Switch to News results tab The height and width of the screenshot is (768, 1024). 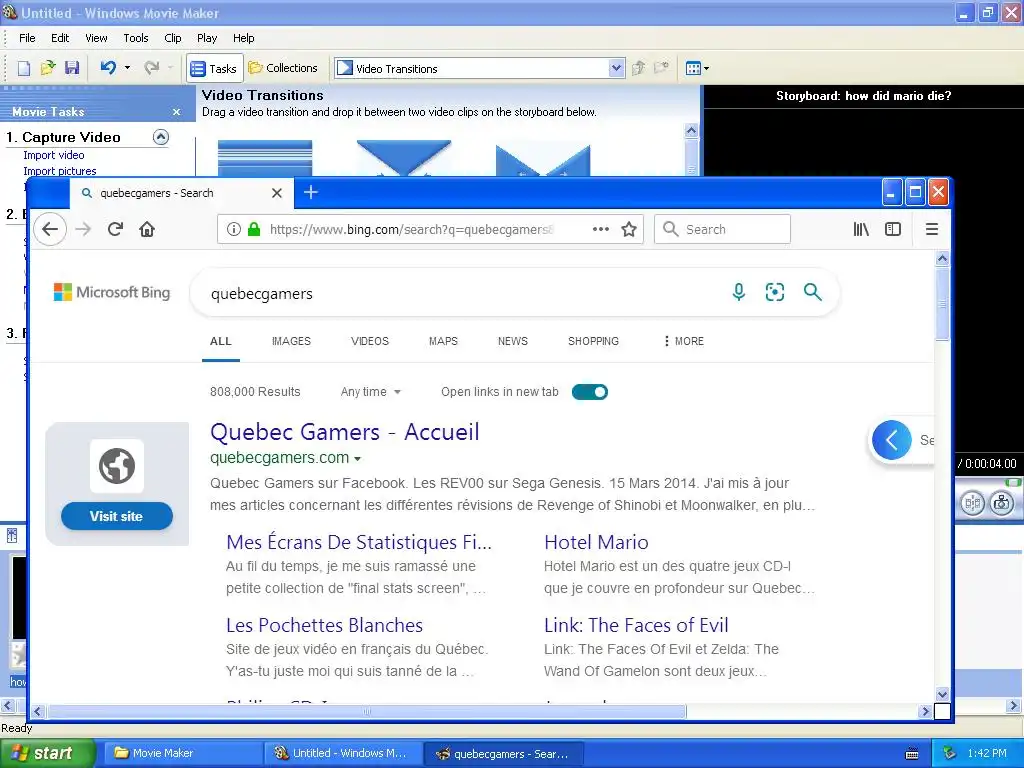click(513, 341)
